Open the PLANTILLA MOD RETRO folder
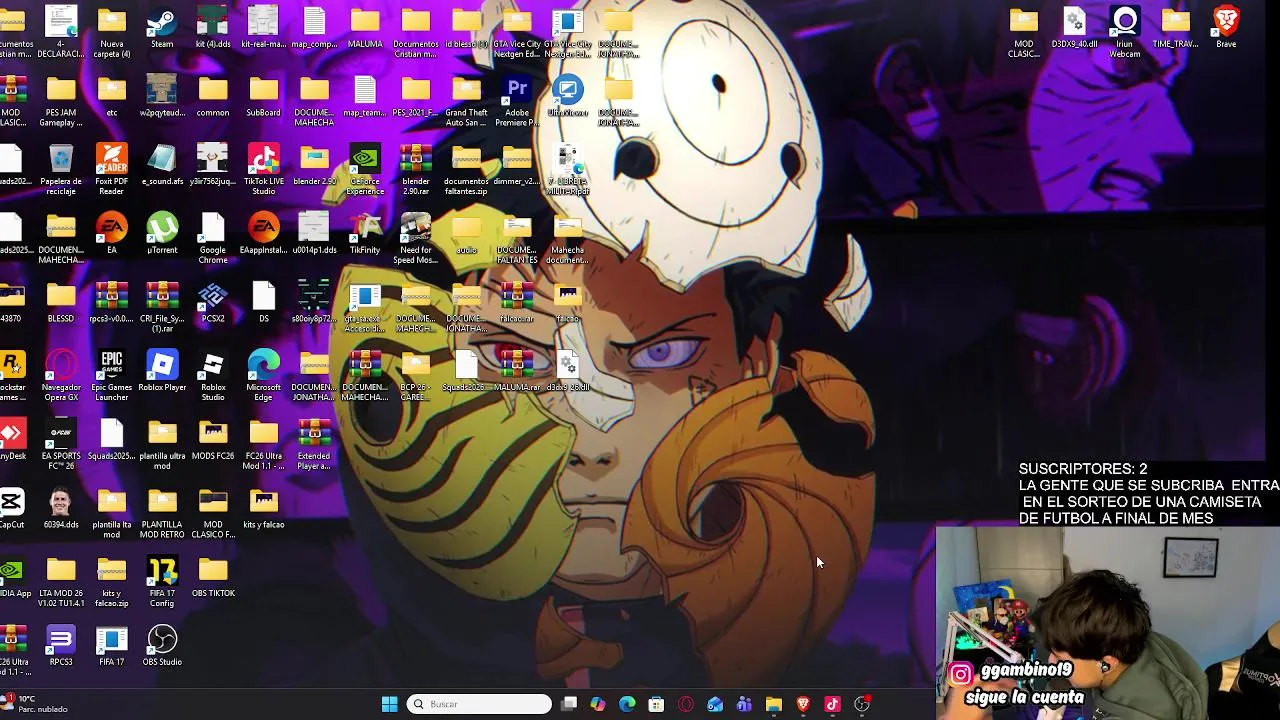The image size is (1280, 720). 162,513
